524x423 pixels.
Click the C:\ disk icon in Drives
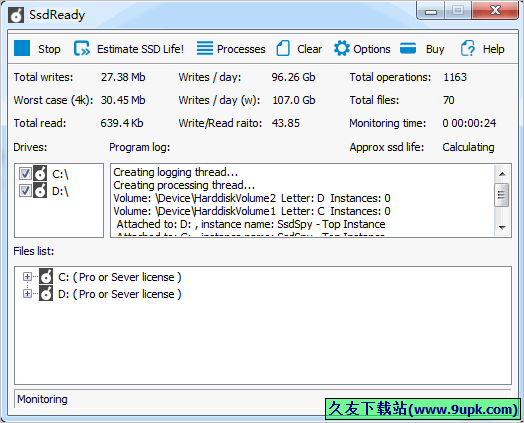click(40, 173)
